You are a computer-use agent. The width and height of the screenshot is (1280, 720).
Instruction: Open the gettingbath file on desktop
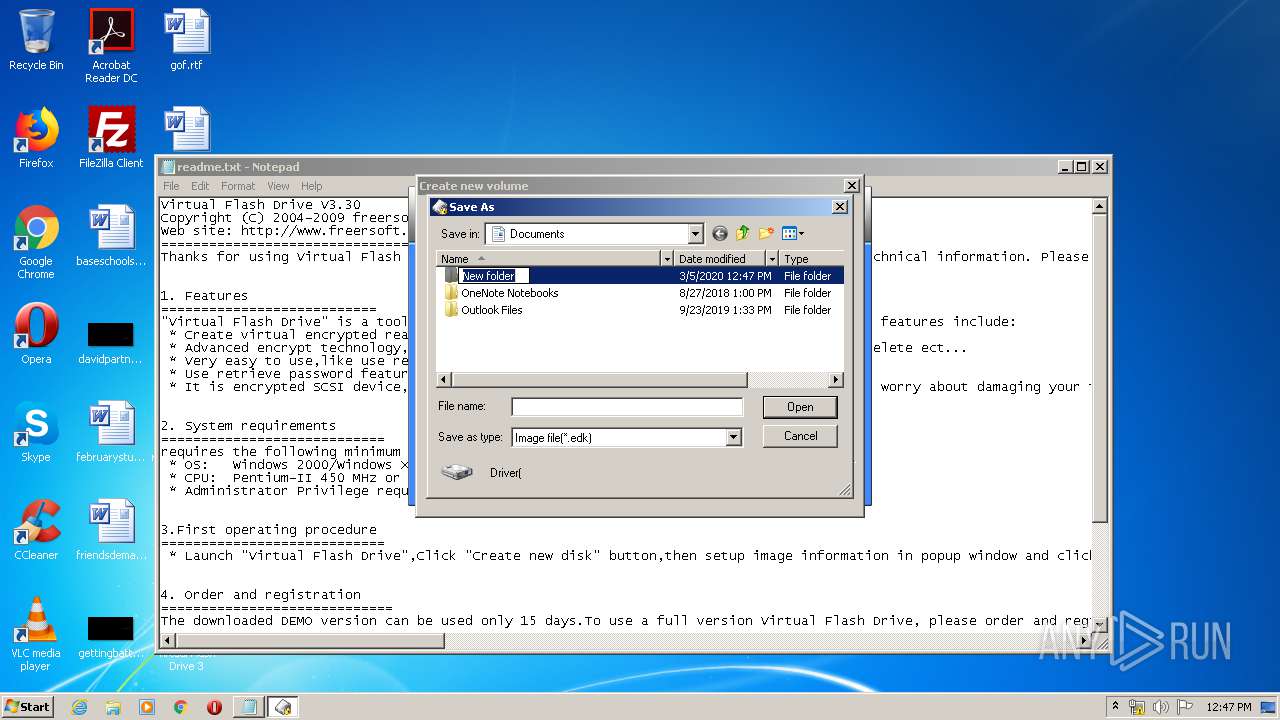(111, 636)
